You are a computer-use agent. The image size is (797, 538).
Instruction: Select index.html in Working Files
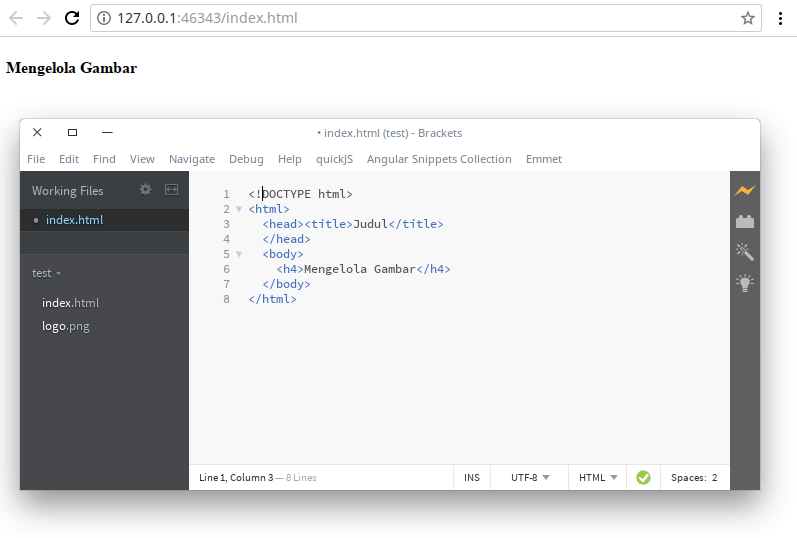pos(105,220)
